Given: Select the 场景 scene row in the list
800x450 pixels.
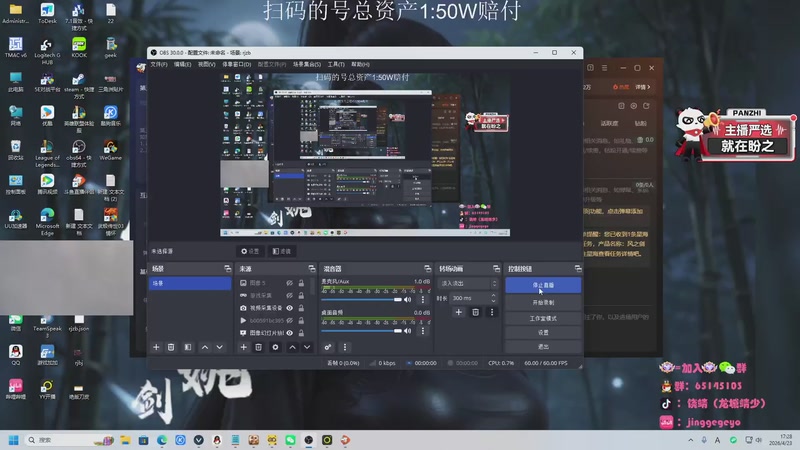Looking at the screenshot, I should (190, 283).
